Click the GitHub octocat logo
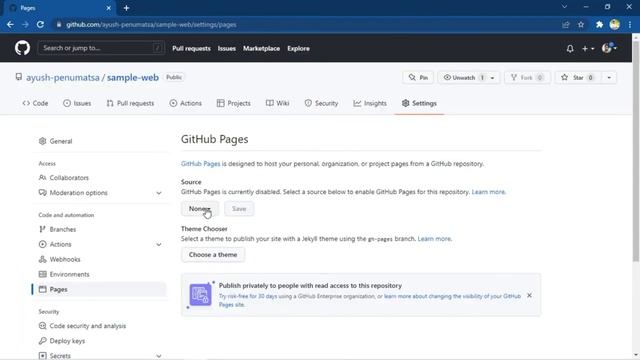 tap(22, 48)
